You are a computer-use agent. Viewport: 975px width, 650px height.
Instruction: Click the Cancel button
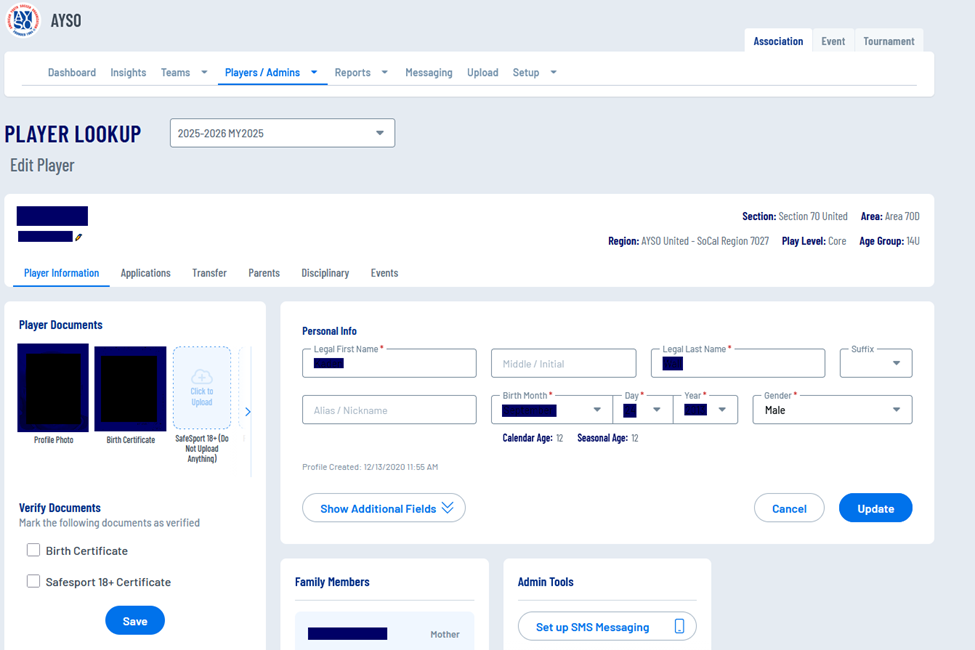[x=789, y=508]
